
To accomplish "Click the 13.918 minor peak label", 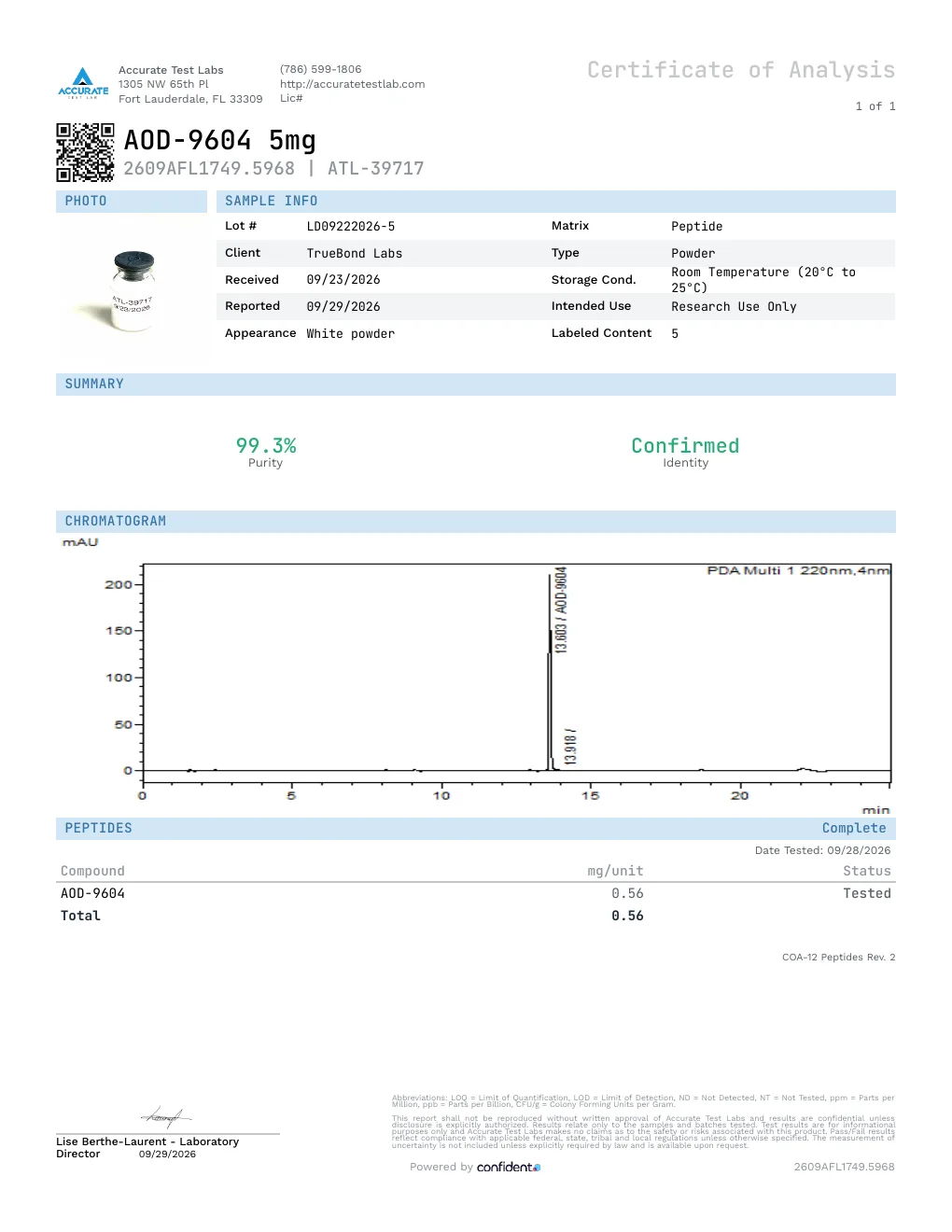I will (x=570, y=747).
